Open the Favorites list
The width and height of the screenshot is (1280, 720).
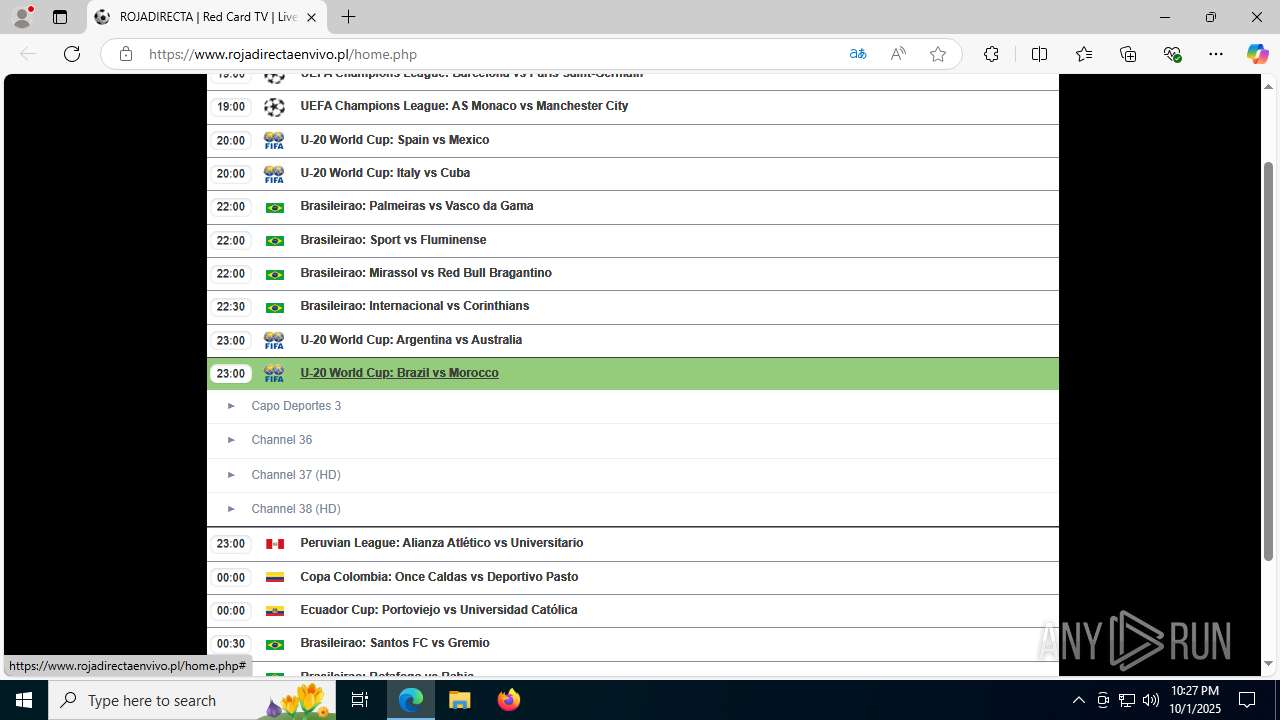point(1084,54)
